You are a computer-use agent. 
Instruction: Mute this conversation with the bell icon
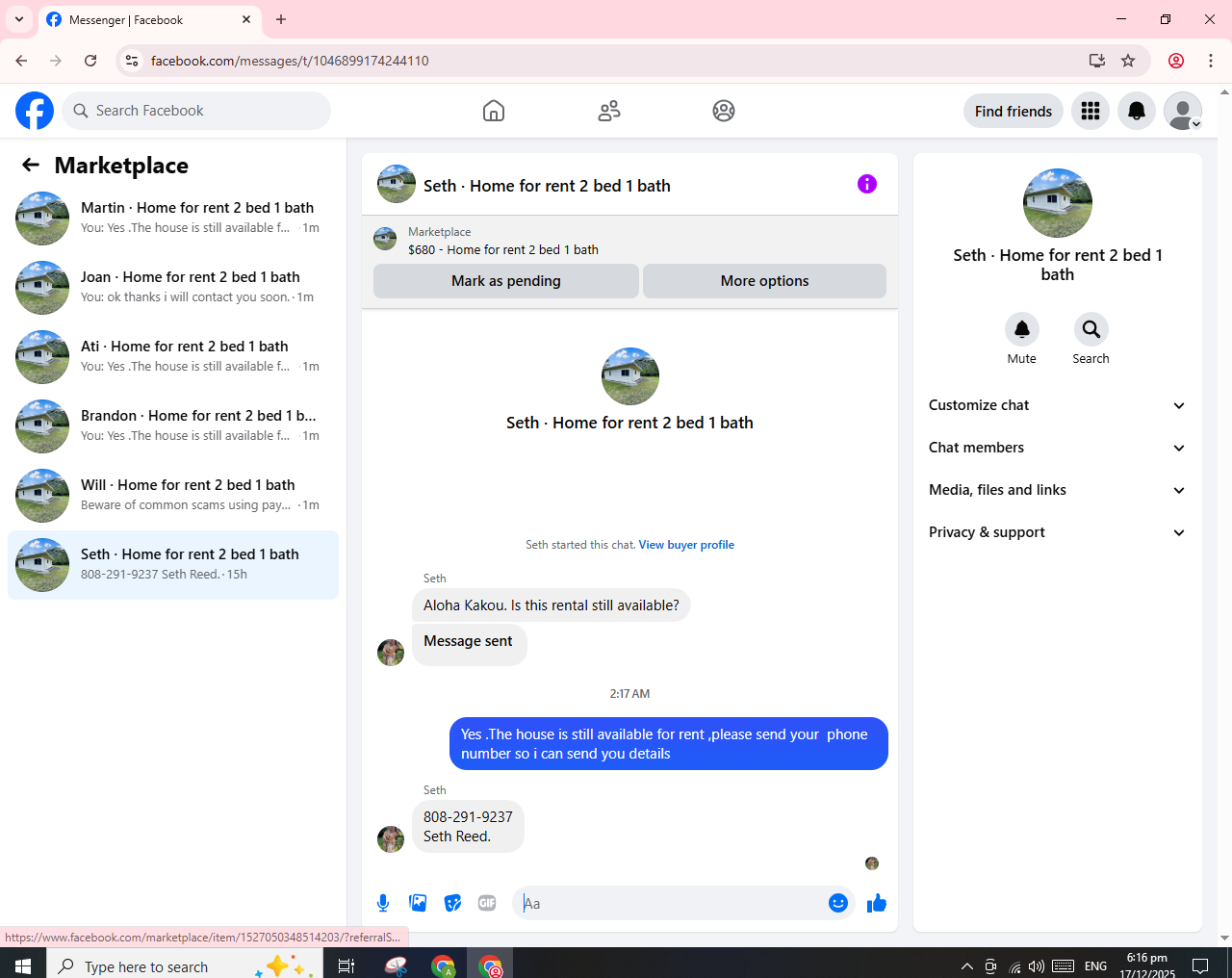point(1022,329)
